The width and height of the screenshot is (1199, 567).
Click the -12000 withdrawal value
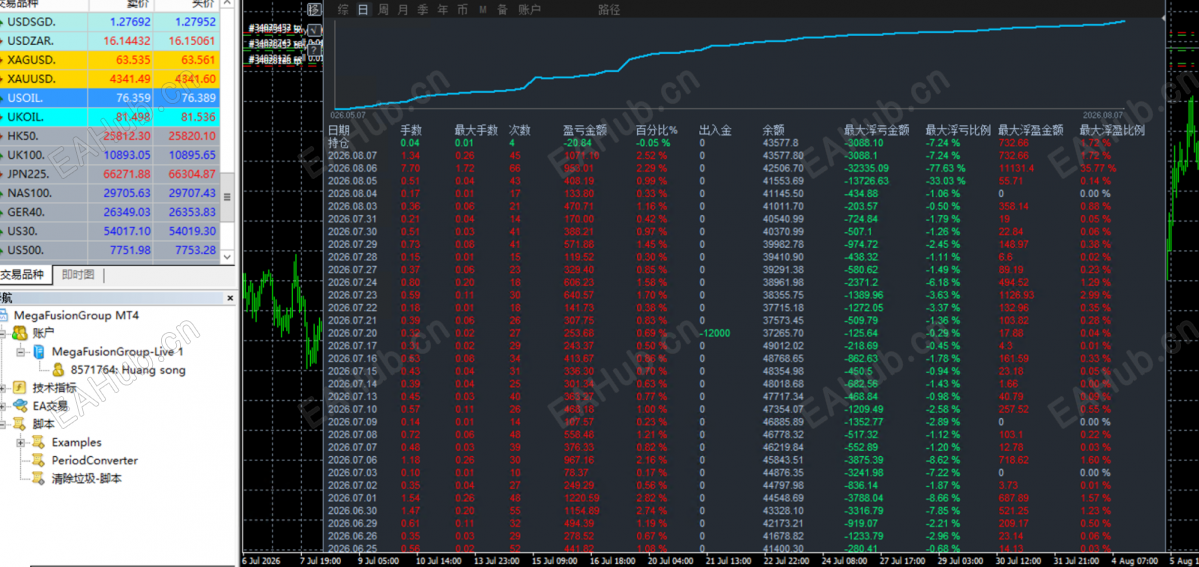tap(714, 333)
